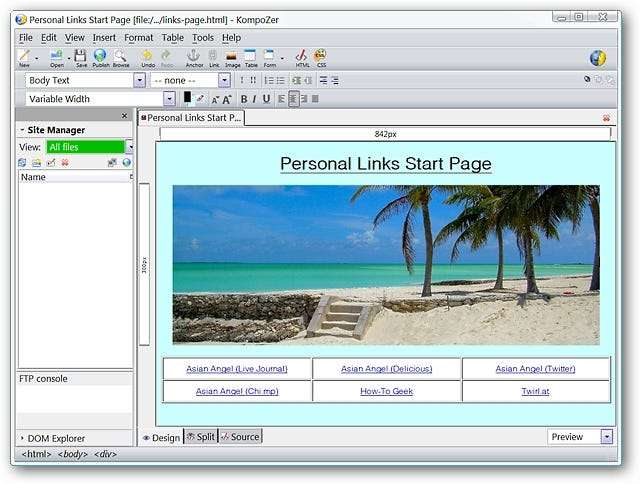The width and height of the screenshot is (640, 484).
Task: Toggle underline formatting
Action: (266, 99)
